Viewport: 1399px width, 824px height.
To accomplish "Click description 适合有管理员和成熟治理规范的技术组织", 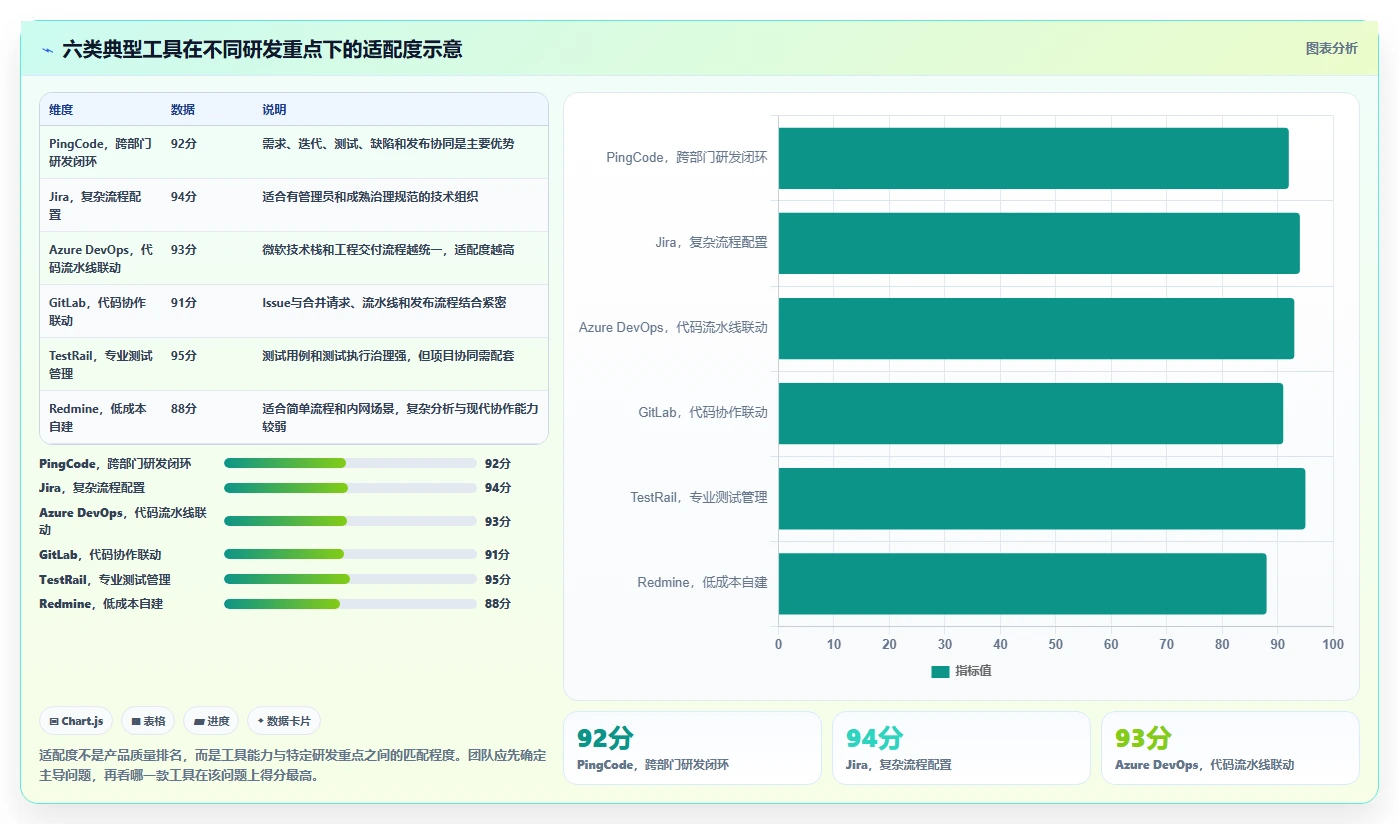I will click(370, 197).
